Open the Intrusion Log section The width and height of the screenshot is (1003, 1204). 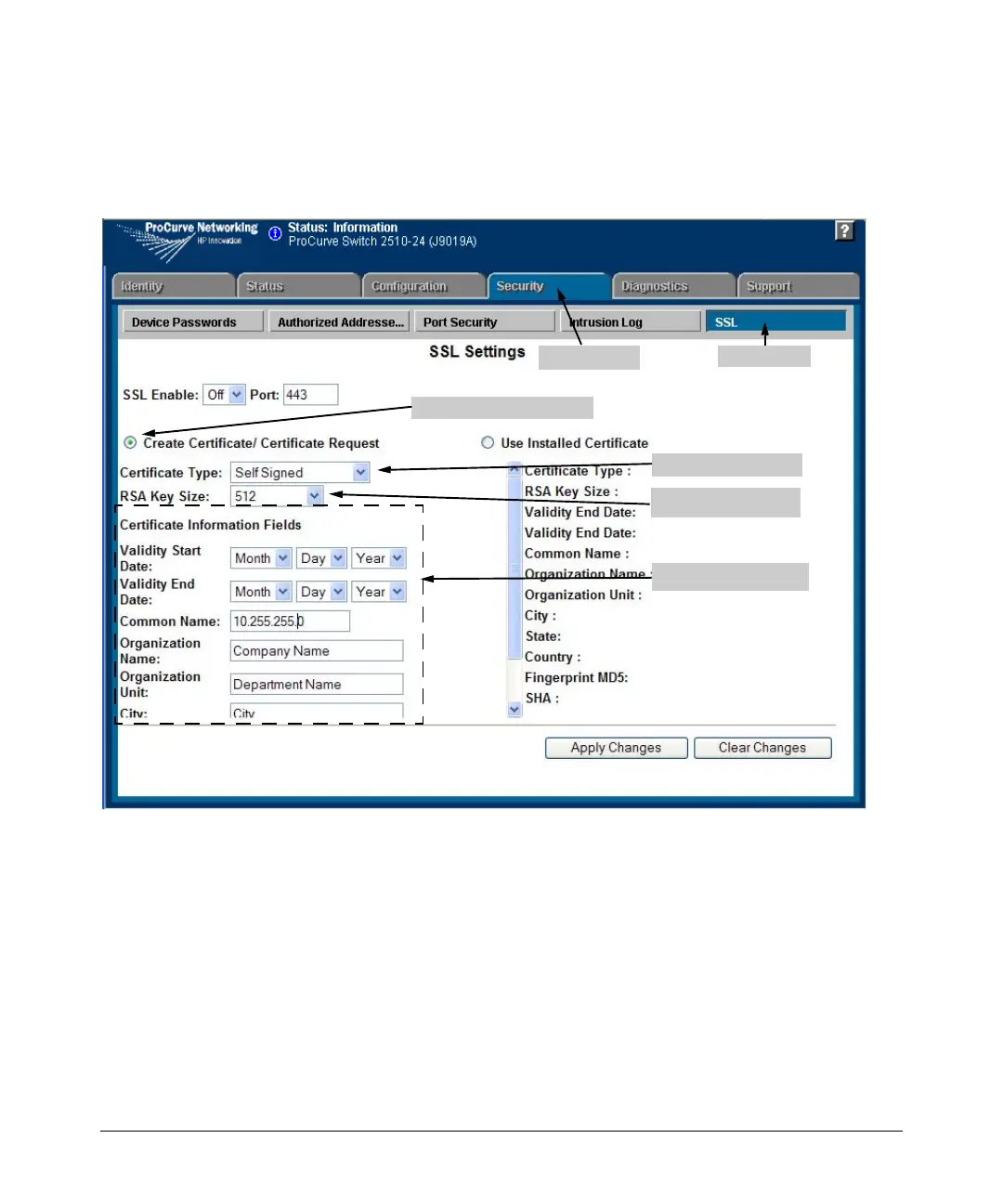631,322
